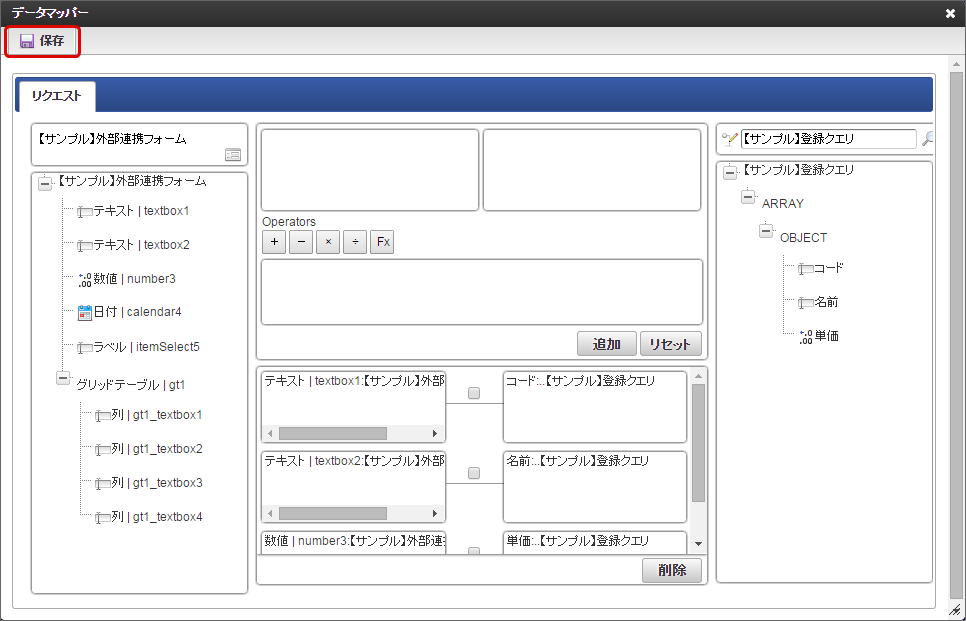Check the textbox2 to 名前 mapping checkbox
The height and width of the screenshot is (621, 966).
[474, 473]
